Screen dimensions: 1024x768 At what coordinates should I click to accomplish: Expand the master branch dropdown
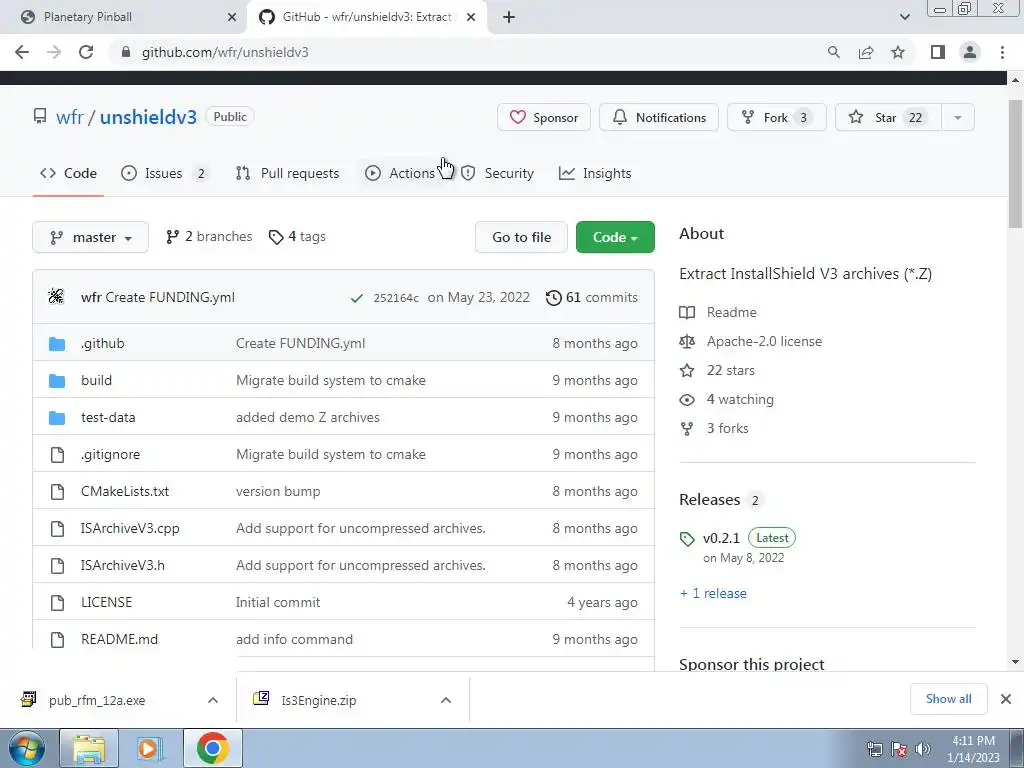click(x=90, y=237)
